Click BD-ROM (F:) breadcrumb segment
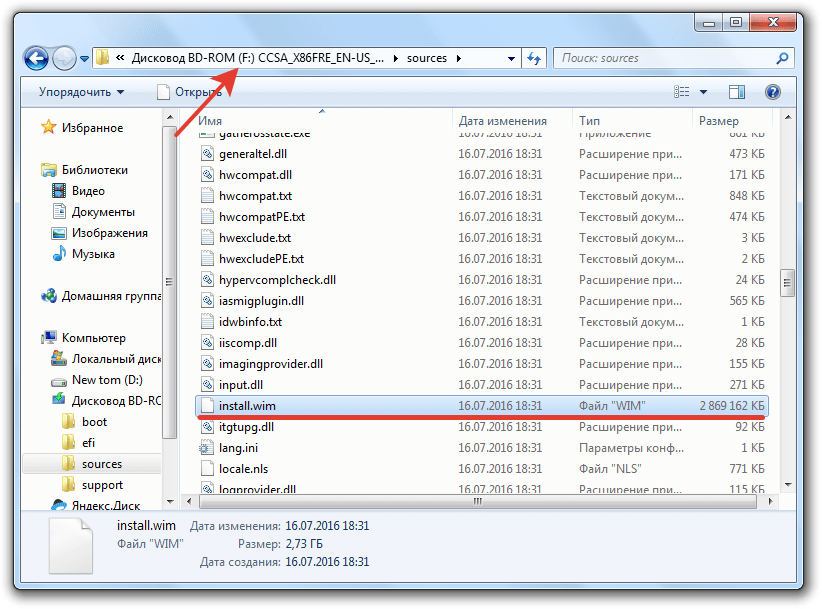Image resolution: width=822 pixels, height=609 pixels. [x=257, y=58]
